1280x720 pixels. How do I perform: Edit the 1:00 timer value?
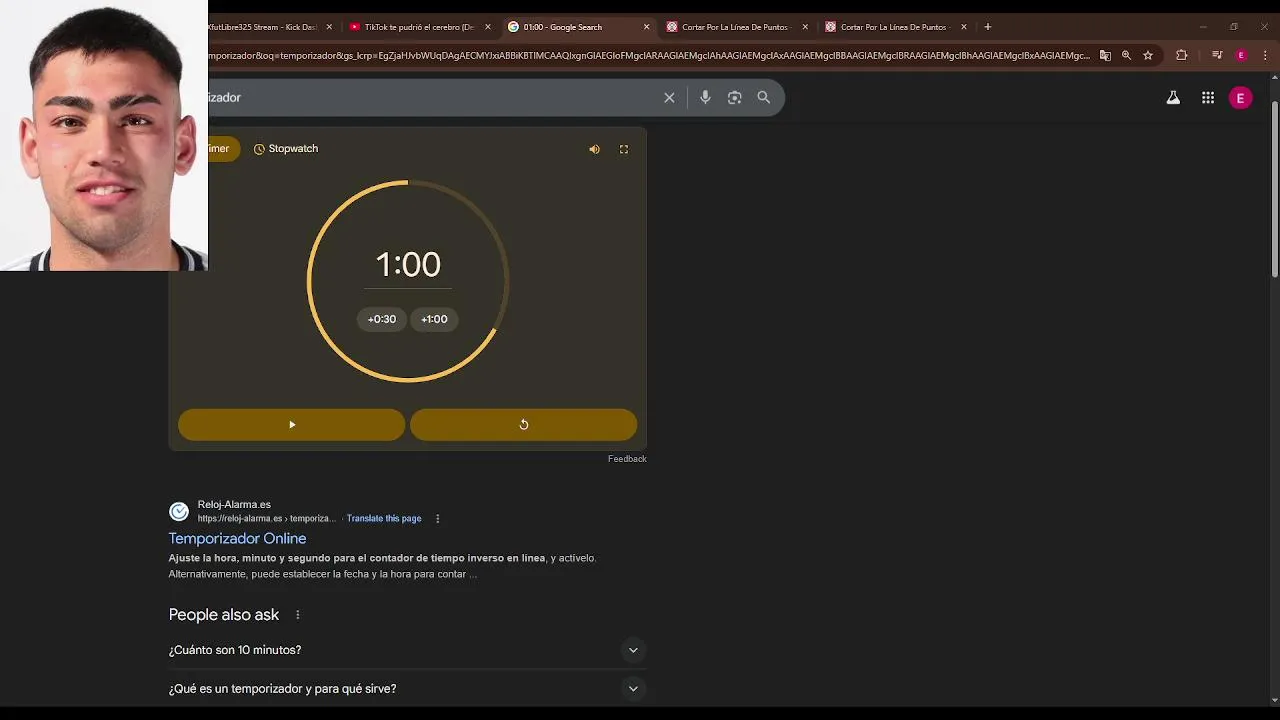pos(408,265)
